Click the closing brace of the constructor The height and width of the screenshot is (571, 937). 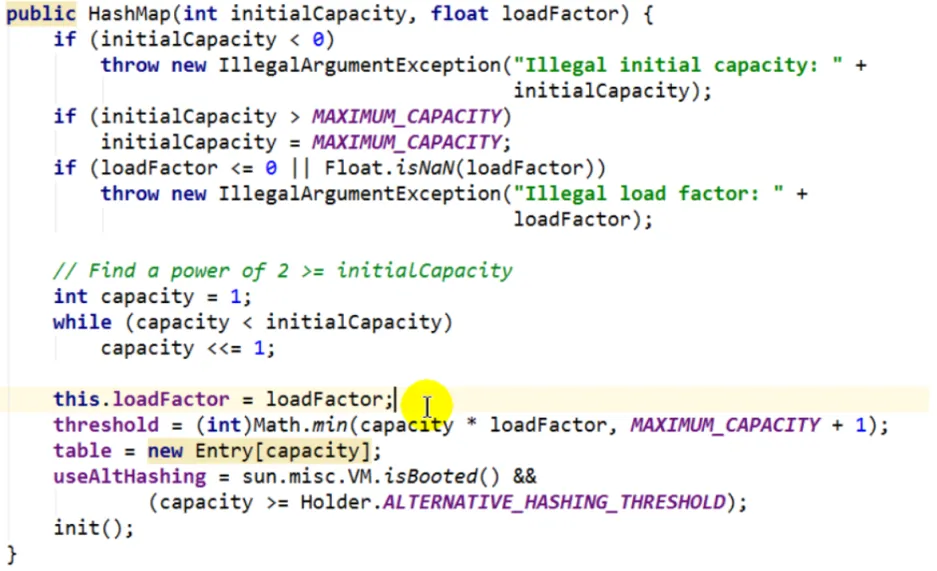click(12, 554)
